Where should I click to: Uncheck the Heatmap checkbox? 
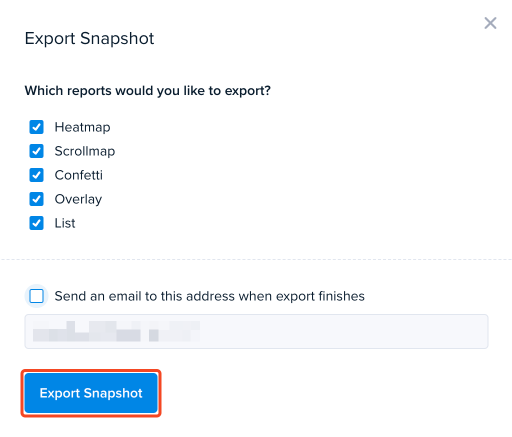point(36,127)
